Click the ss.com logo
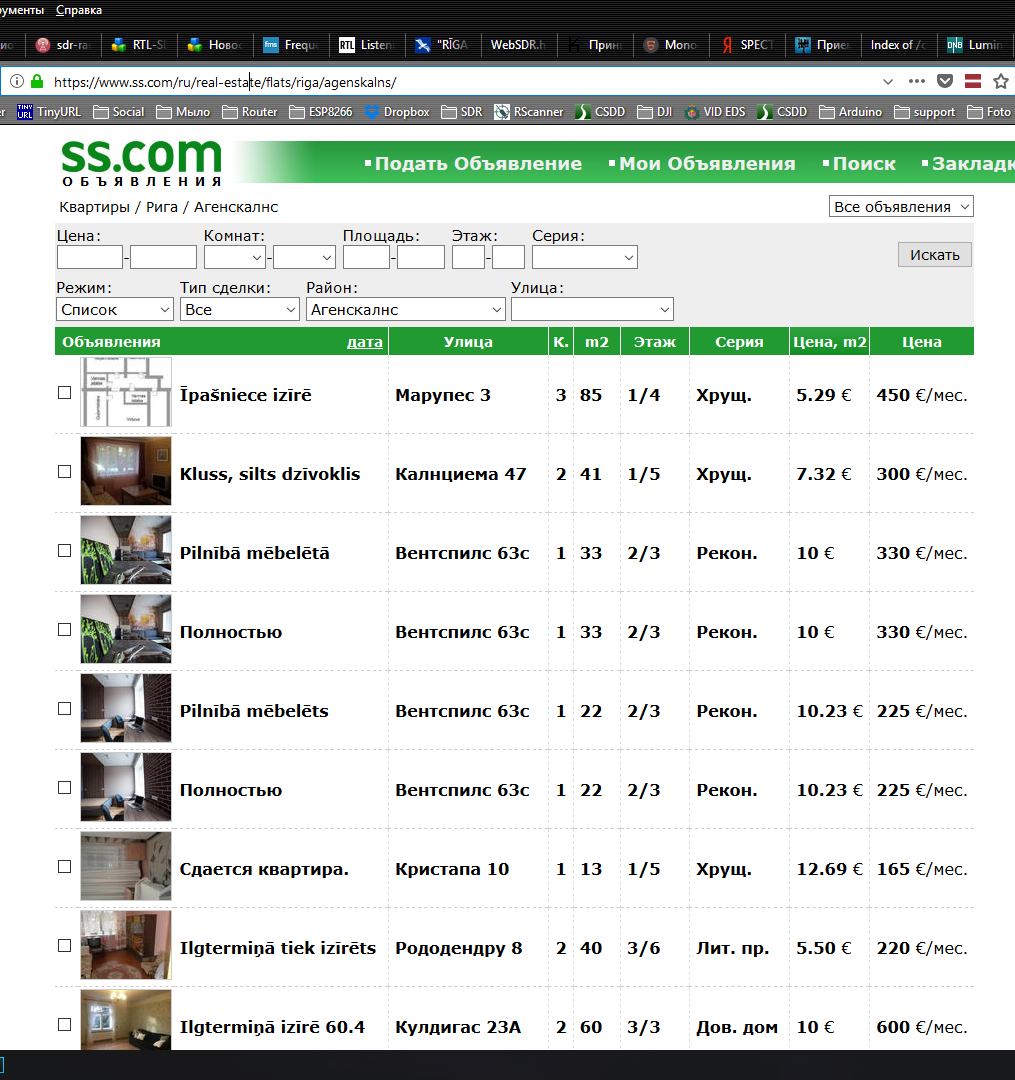1015x1080 pixels. [x=141, y=163]
